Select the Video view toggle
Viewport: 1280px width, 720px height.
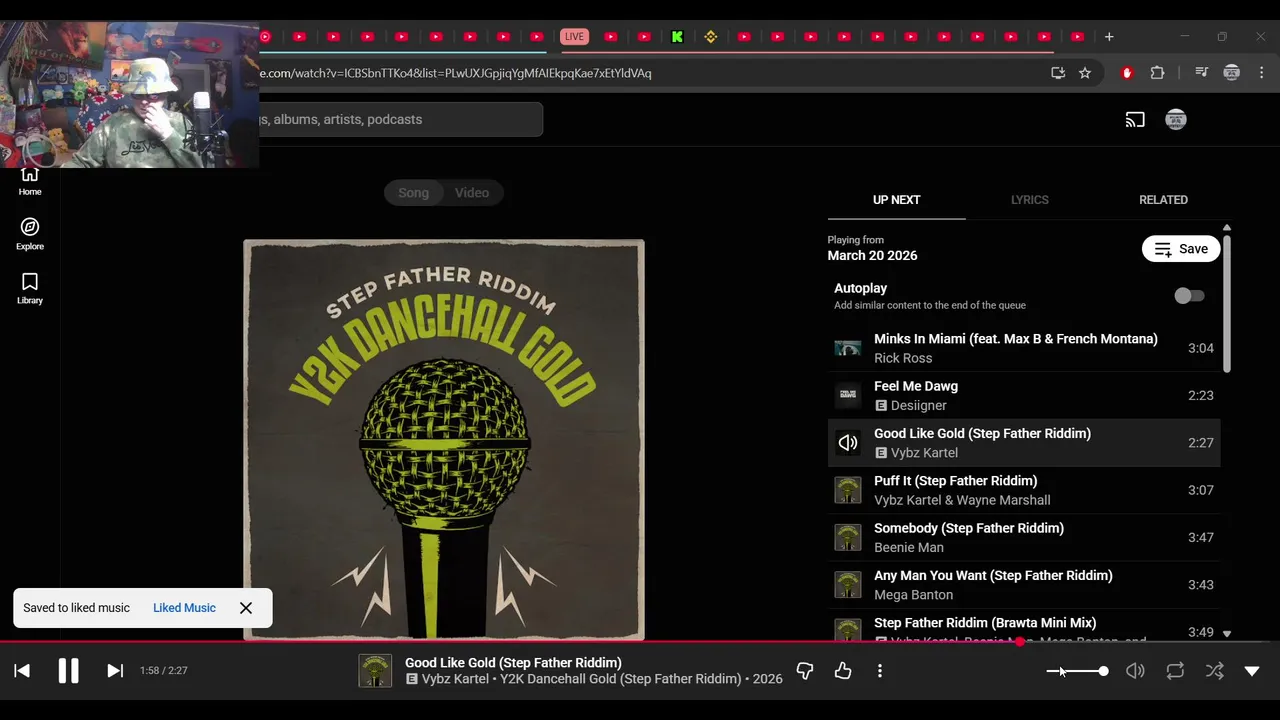472,193
